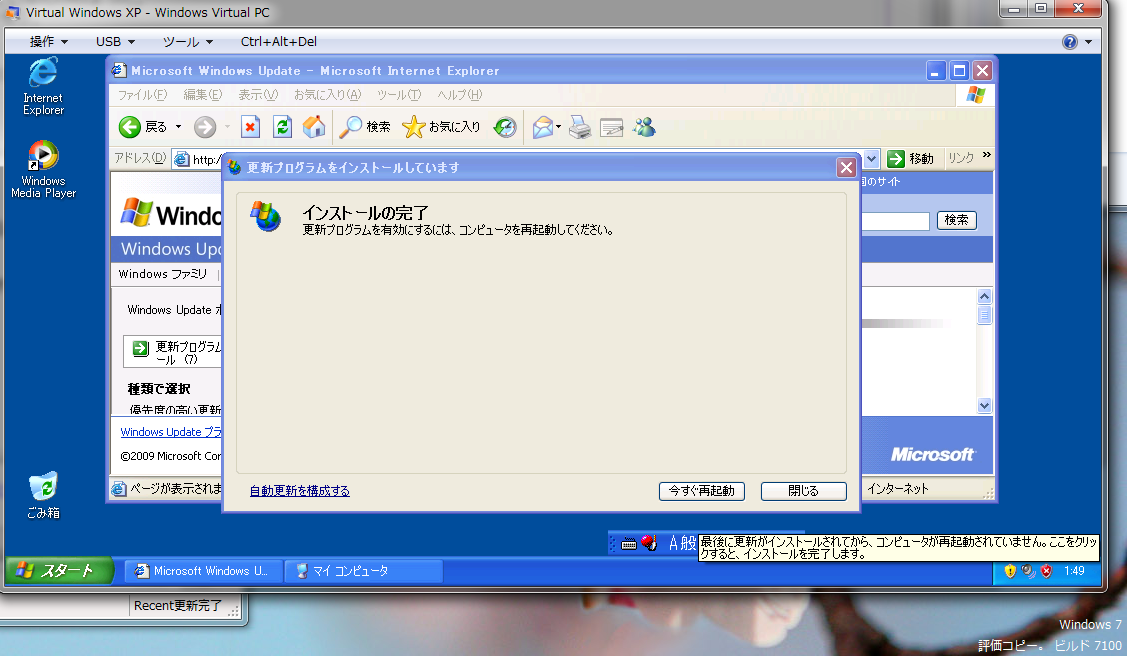The width and height of the screenshot is (1127, 656).
Task: Open the 自動更新を構成する link
Action: (x=300, y=491)
